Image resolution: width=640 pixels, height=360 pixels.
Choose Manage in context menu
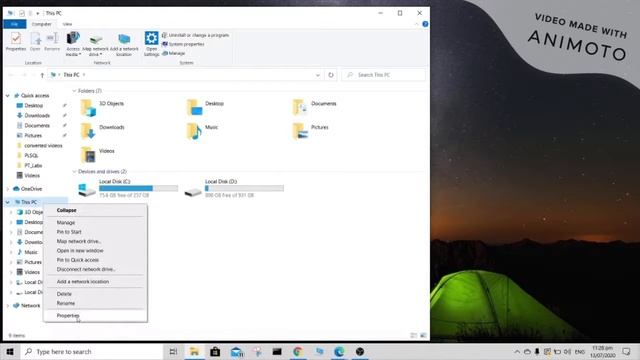pos(95,222)
